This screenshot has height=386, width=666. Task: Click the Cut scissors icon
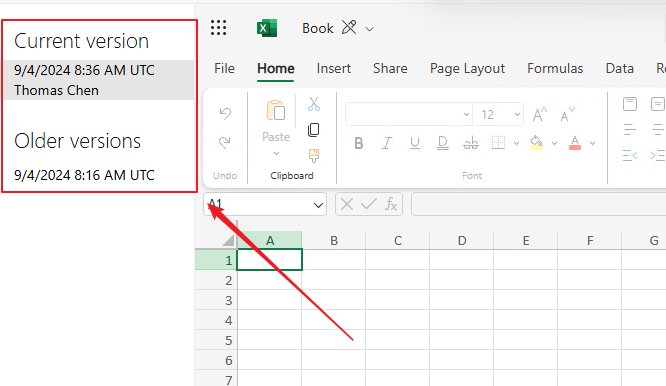[314, 104]
